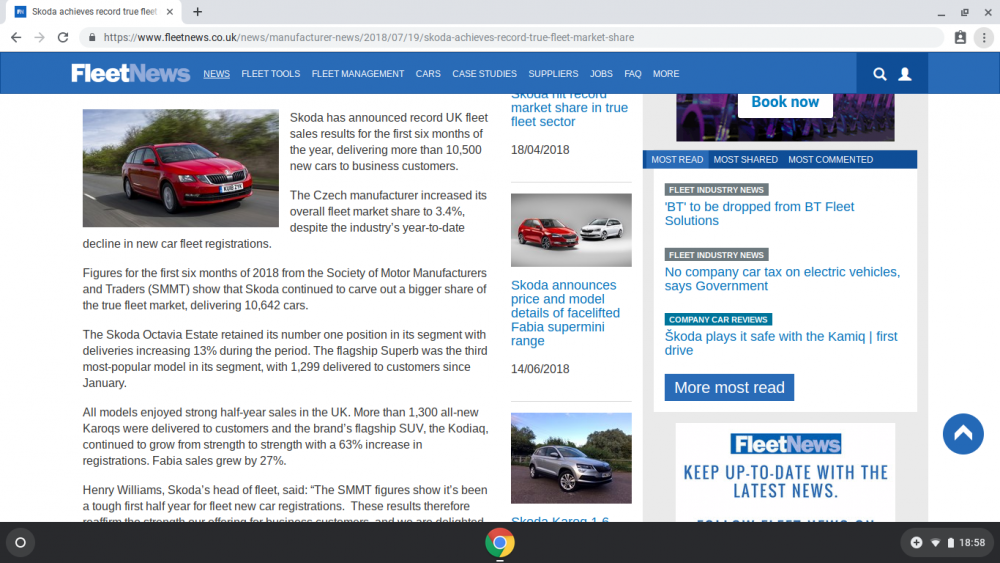Viewport: 1000px width, 563px height.
Task: Open NEWS menu in navigation bar
Action: pos(216,74)
